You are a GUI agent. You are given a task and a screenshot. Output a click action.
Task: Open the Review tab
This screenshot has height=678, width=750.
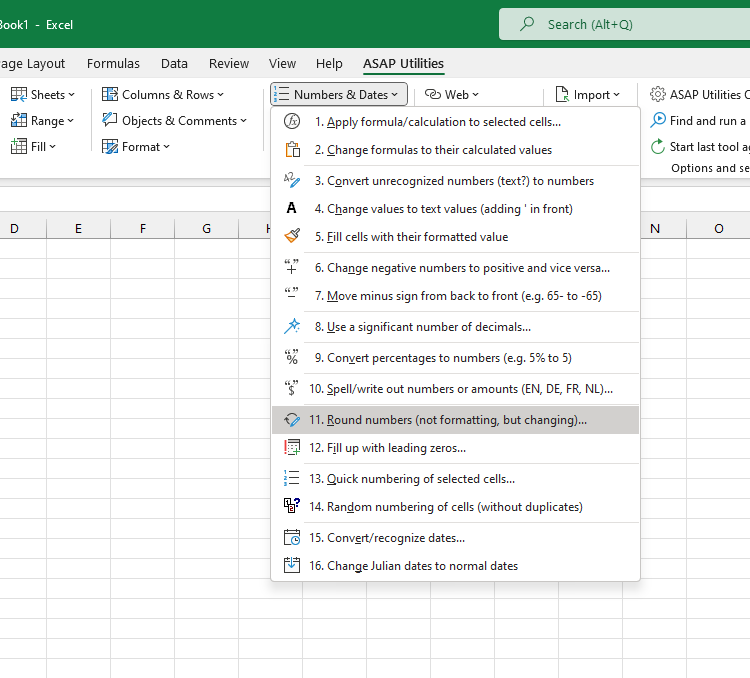point(229,63)
